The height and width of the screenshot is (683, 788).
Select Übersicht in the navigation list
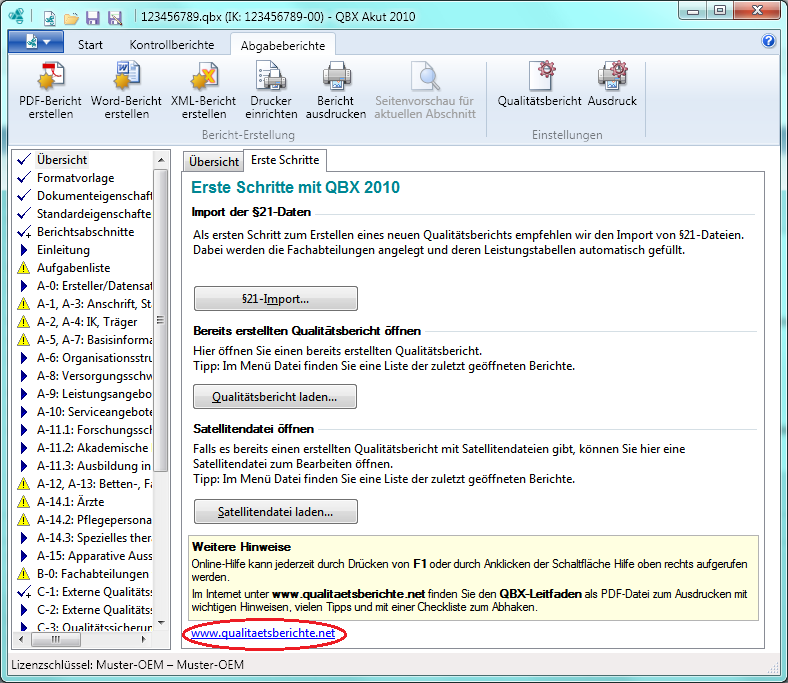pos(62,160)
